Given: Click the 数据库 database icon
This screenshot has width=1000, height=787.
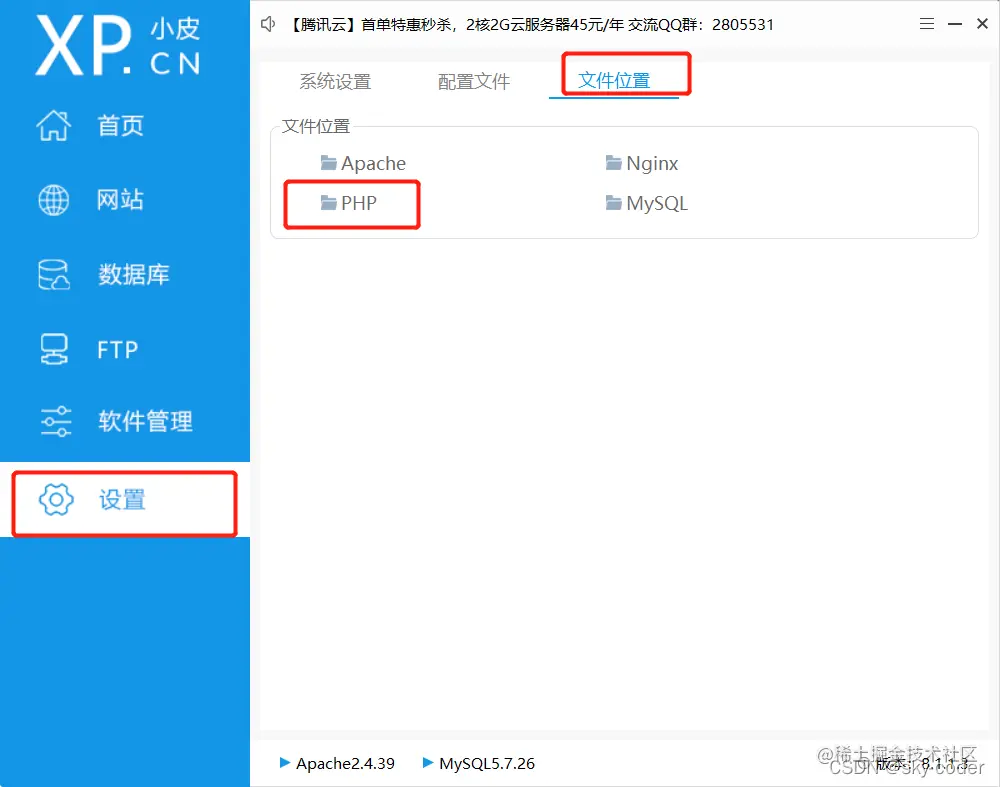Looking at the screenshot, I should point(54,274).
